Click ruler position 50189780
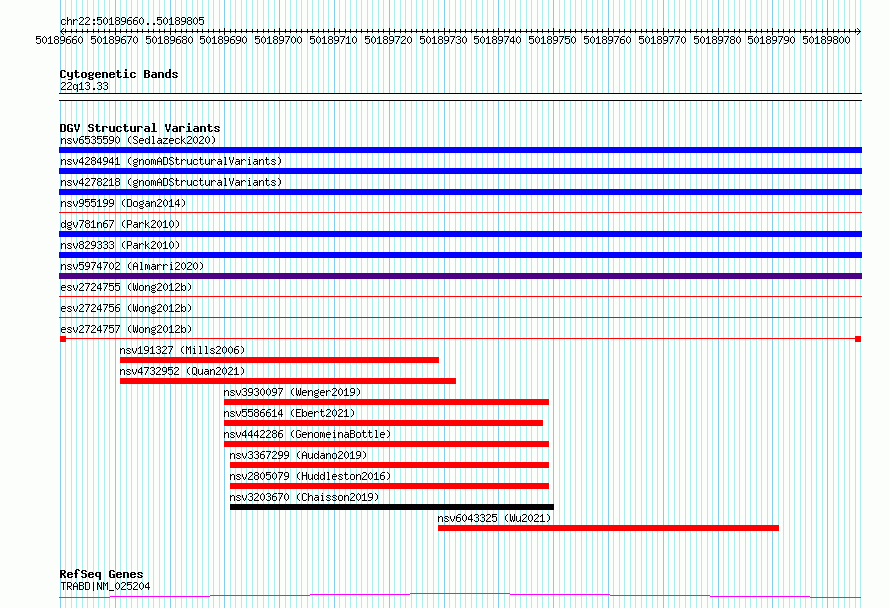The image size is (890, 608). pyautogui.click(x=717, y=40)
